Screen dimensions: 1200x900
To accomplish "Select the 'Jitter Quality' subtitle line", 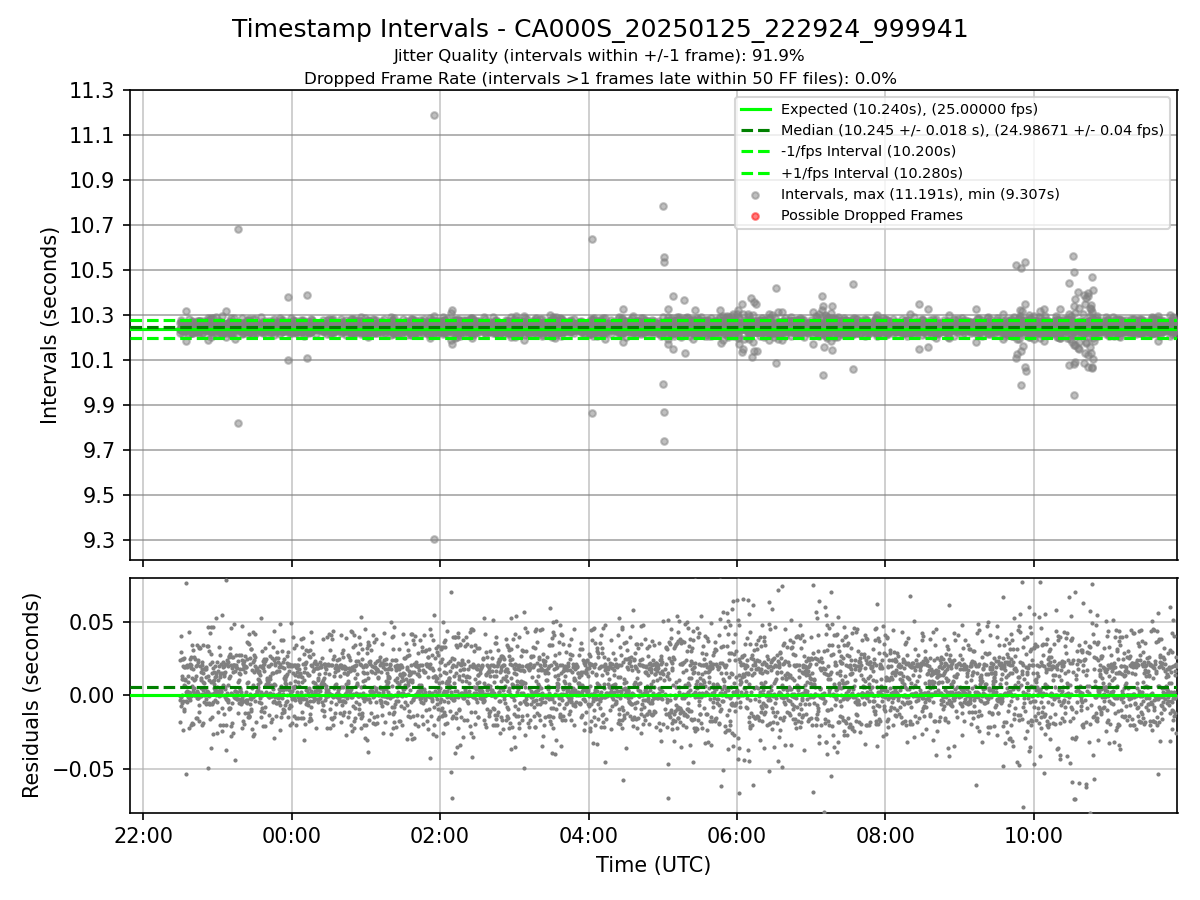I will coord(600,56).
